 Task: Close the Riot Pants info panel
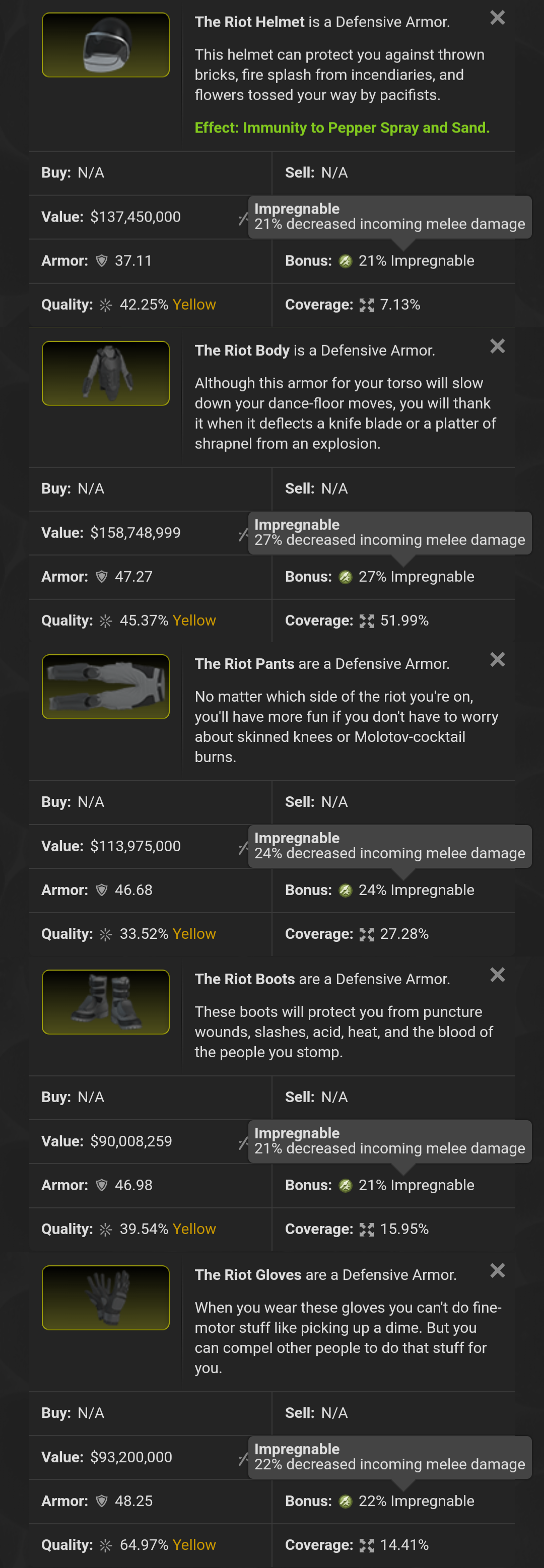coord(497,660)
